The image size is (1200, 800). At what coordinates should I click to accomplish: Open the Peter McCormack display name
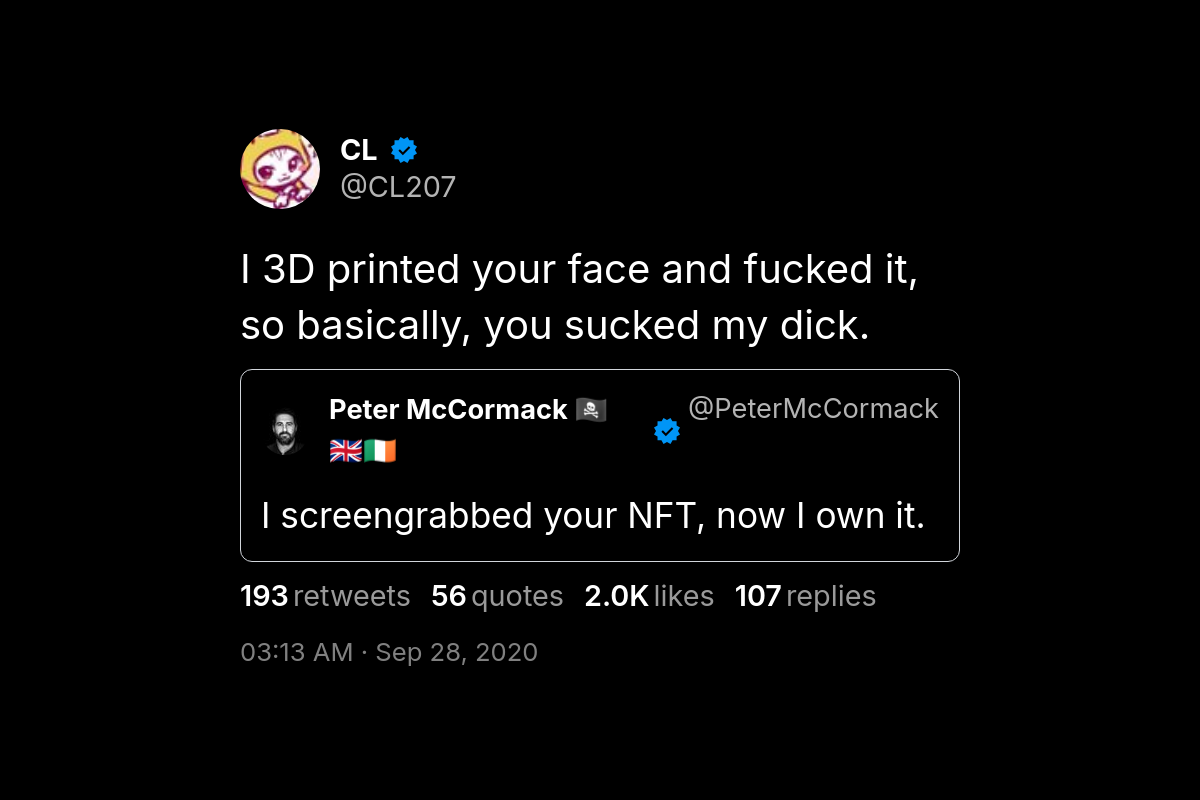448,410
